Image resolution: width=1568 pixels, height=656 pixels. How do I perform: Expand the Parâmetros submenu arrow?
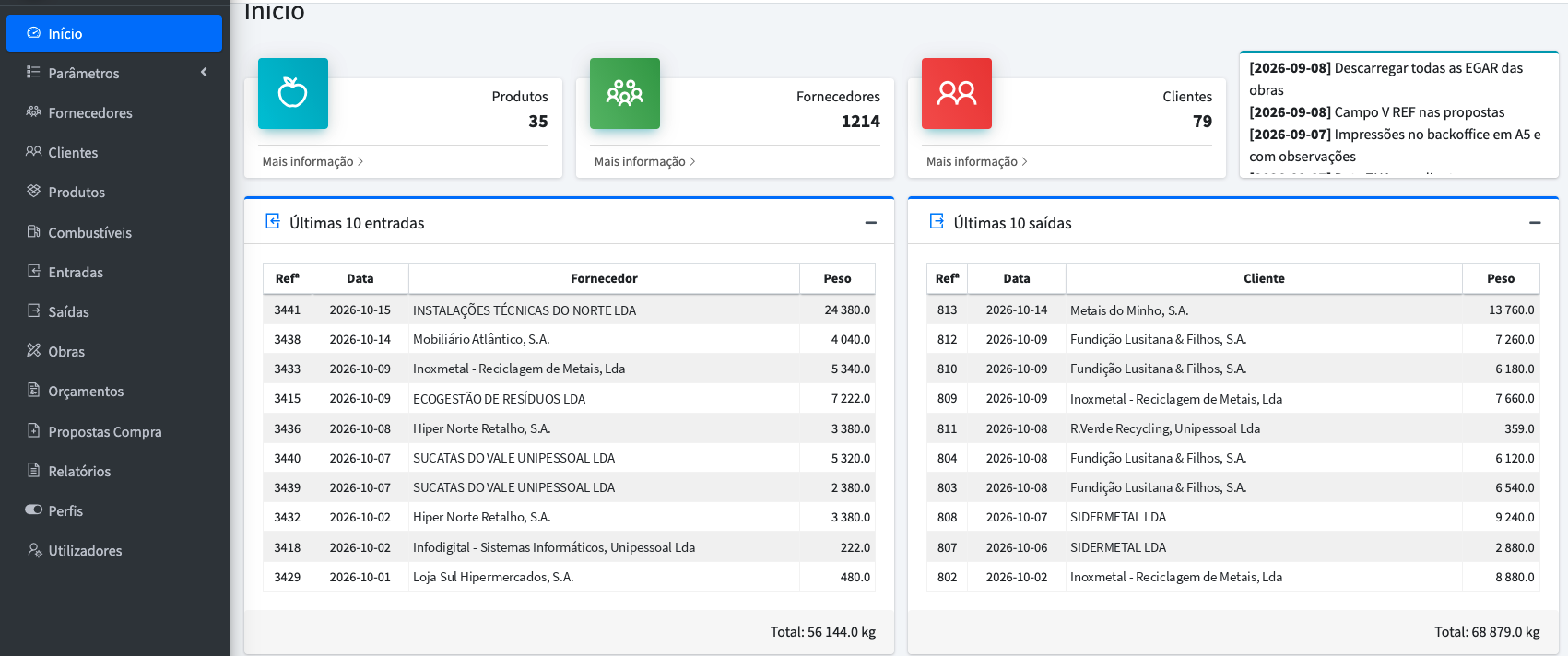204,72
